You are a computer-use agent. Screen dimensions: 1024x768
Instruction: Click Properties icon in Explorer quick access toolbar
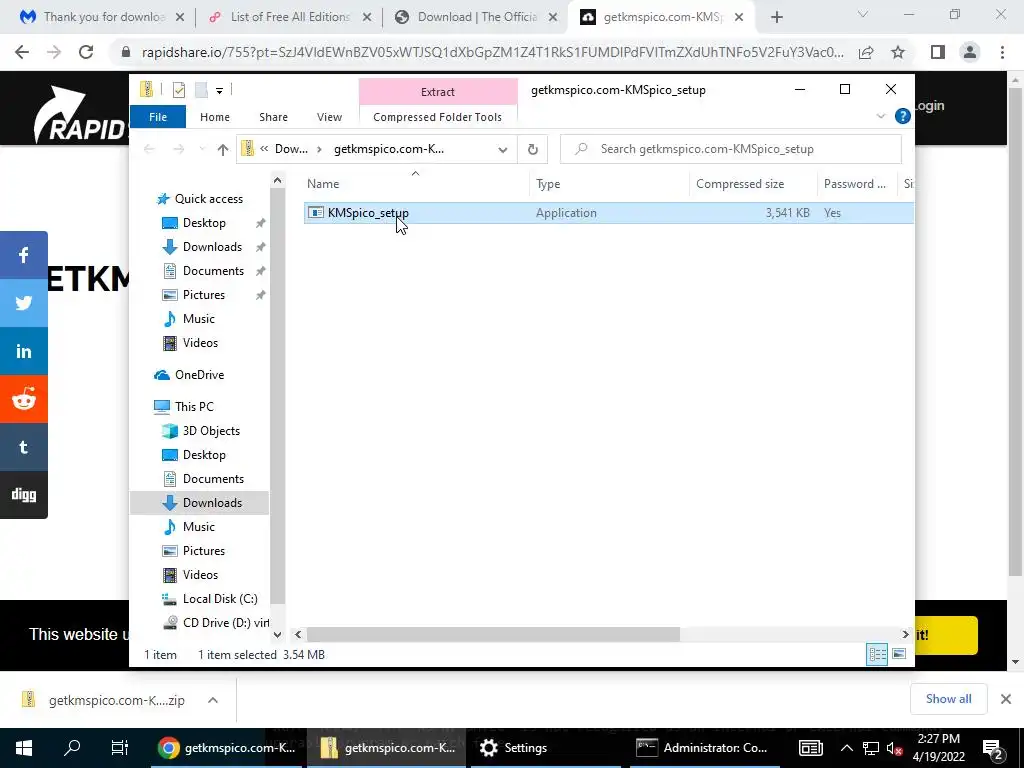[178, 90]
